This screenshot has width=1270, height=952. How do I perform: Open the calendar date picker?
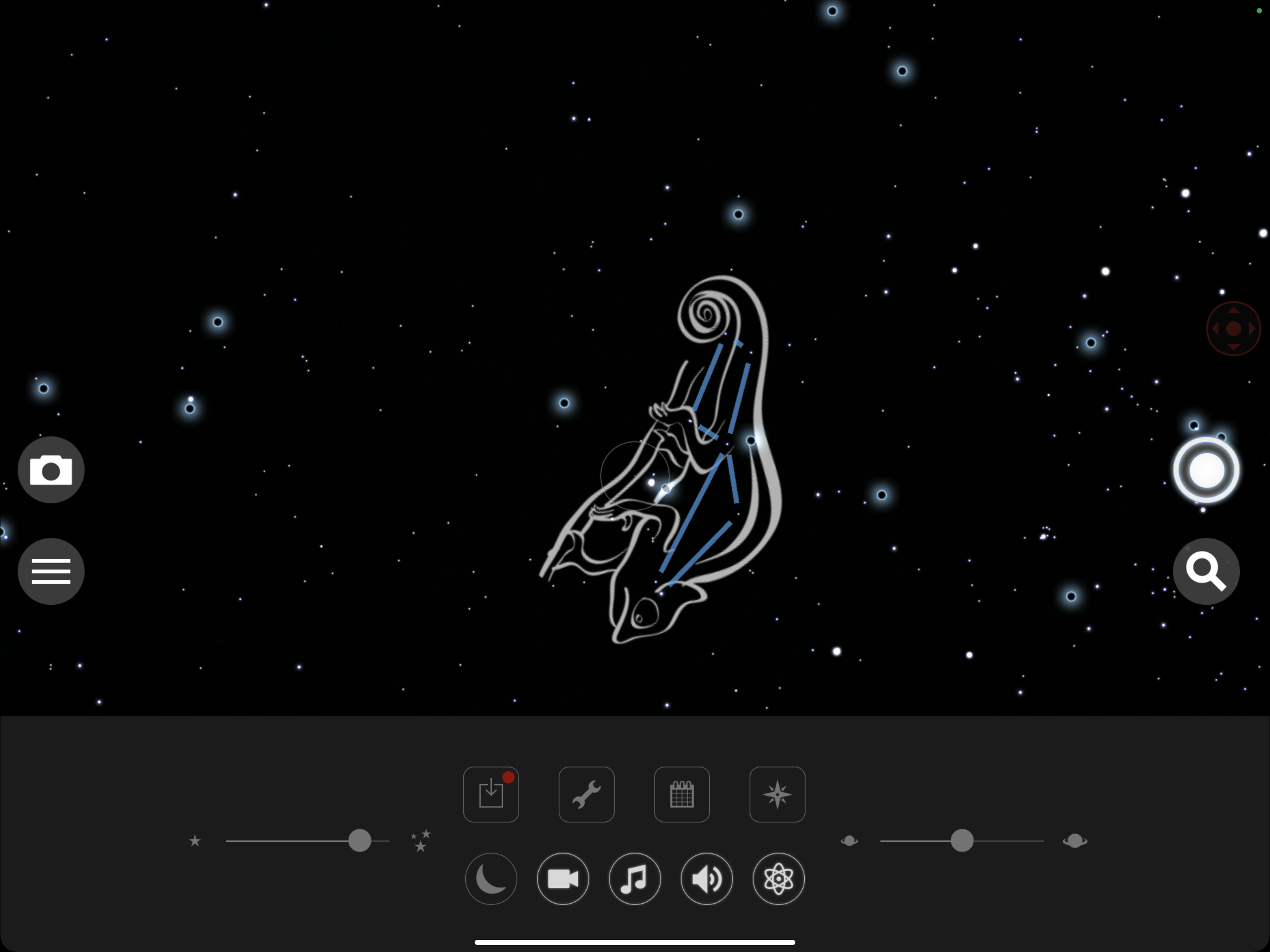click(x=681, y=794)
